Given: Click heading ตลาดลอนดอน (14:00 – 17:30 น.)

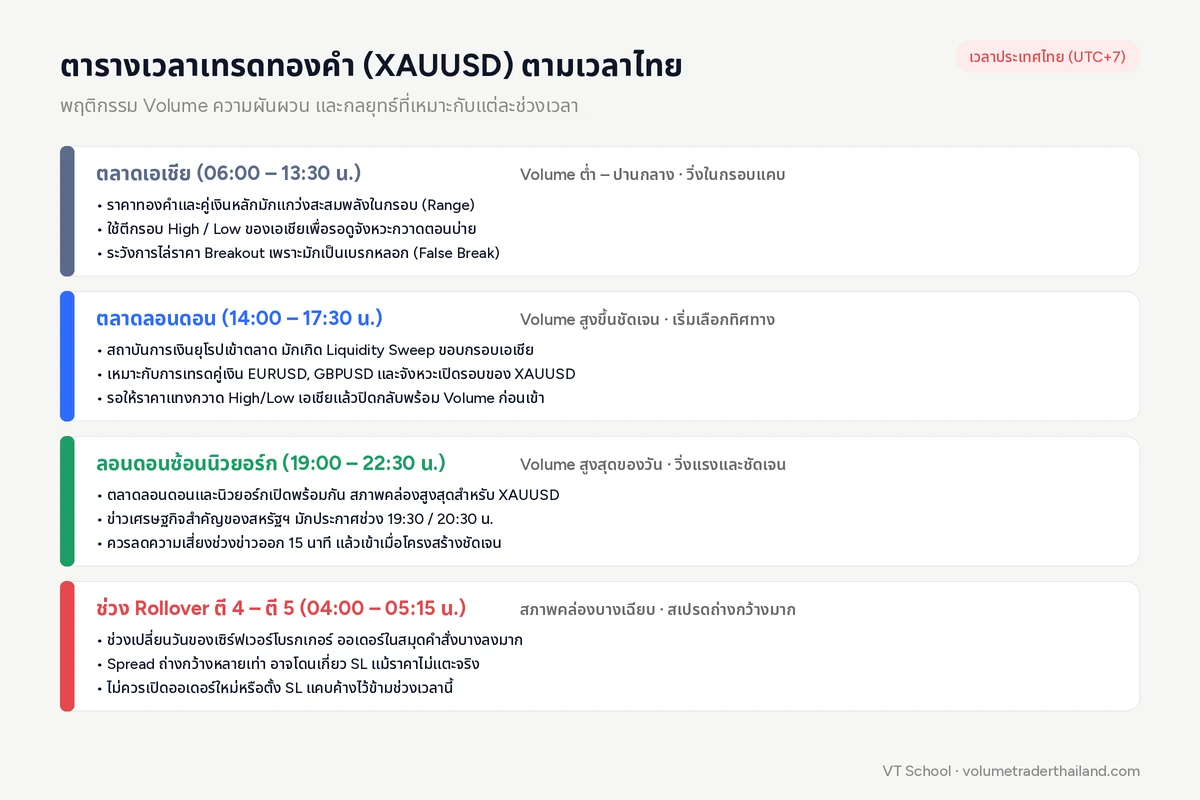Looking at the screenshot, I should [239, 318].
